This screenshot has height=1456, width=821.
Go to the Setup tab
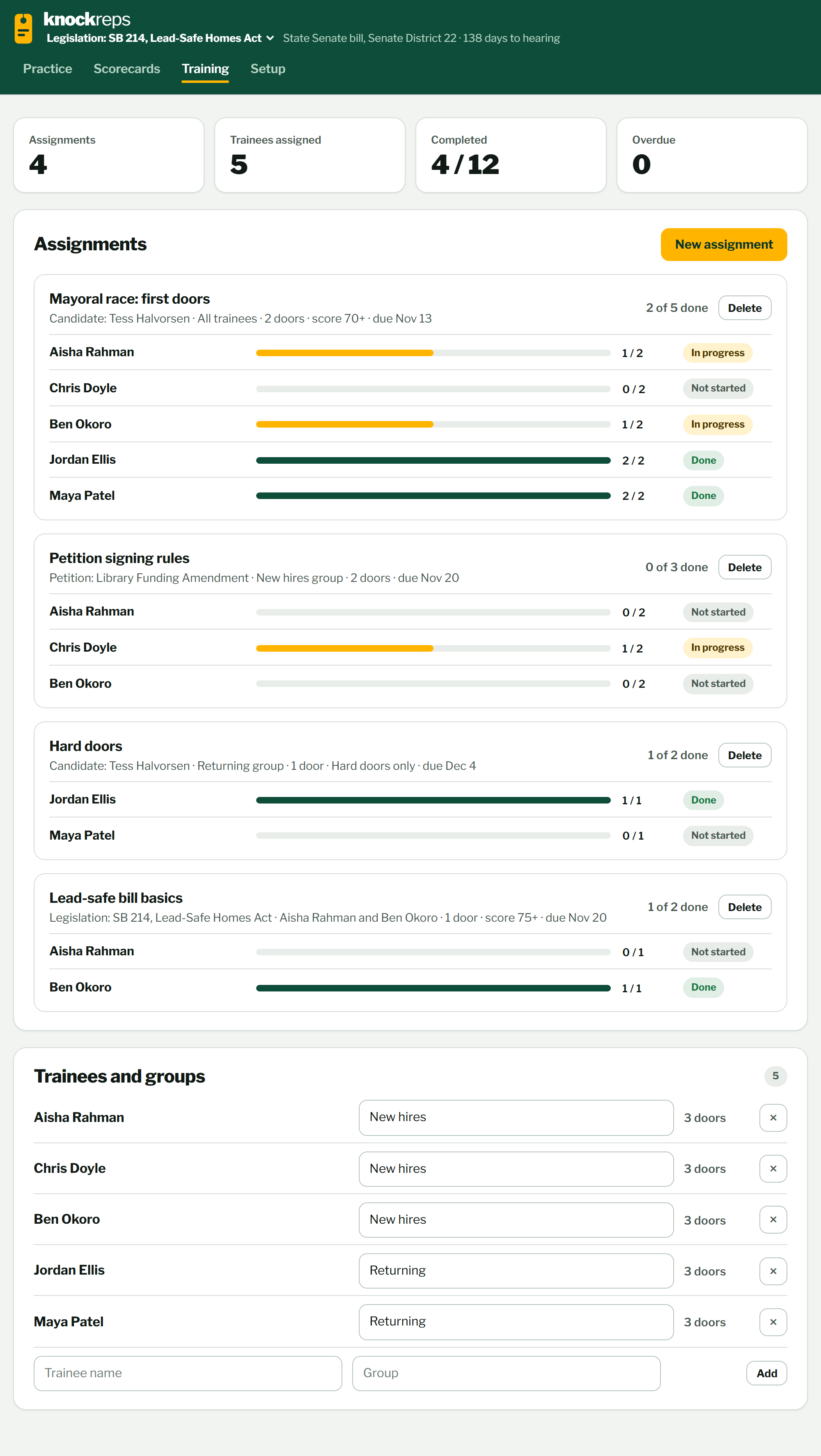click(x=268, y=69)
